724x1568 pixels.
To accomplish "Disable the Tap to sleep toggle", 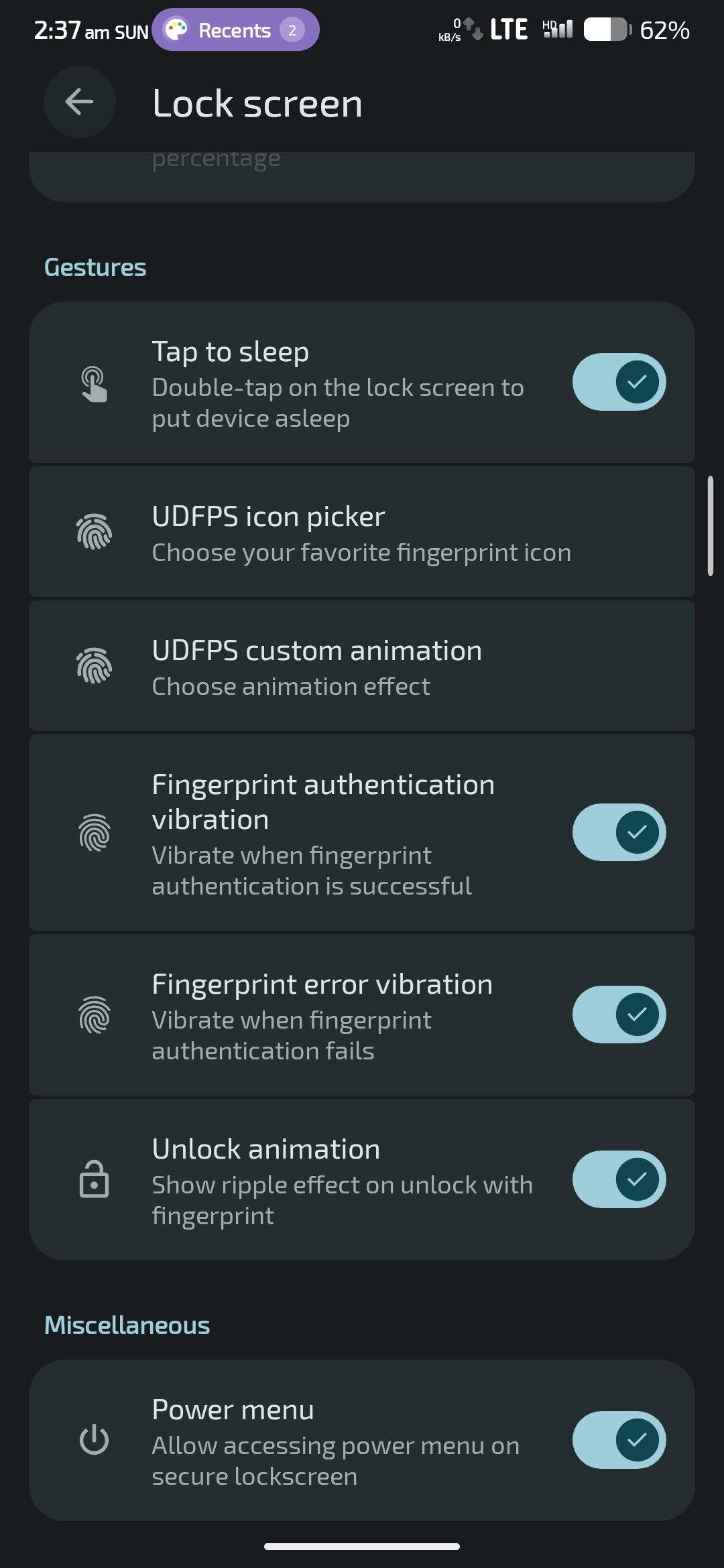I will [619, 382].
